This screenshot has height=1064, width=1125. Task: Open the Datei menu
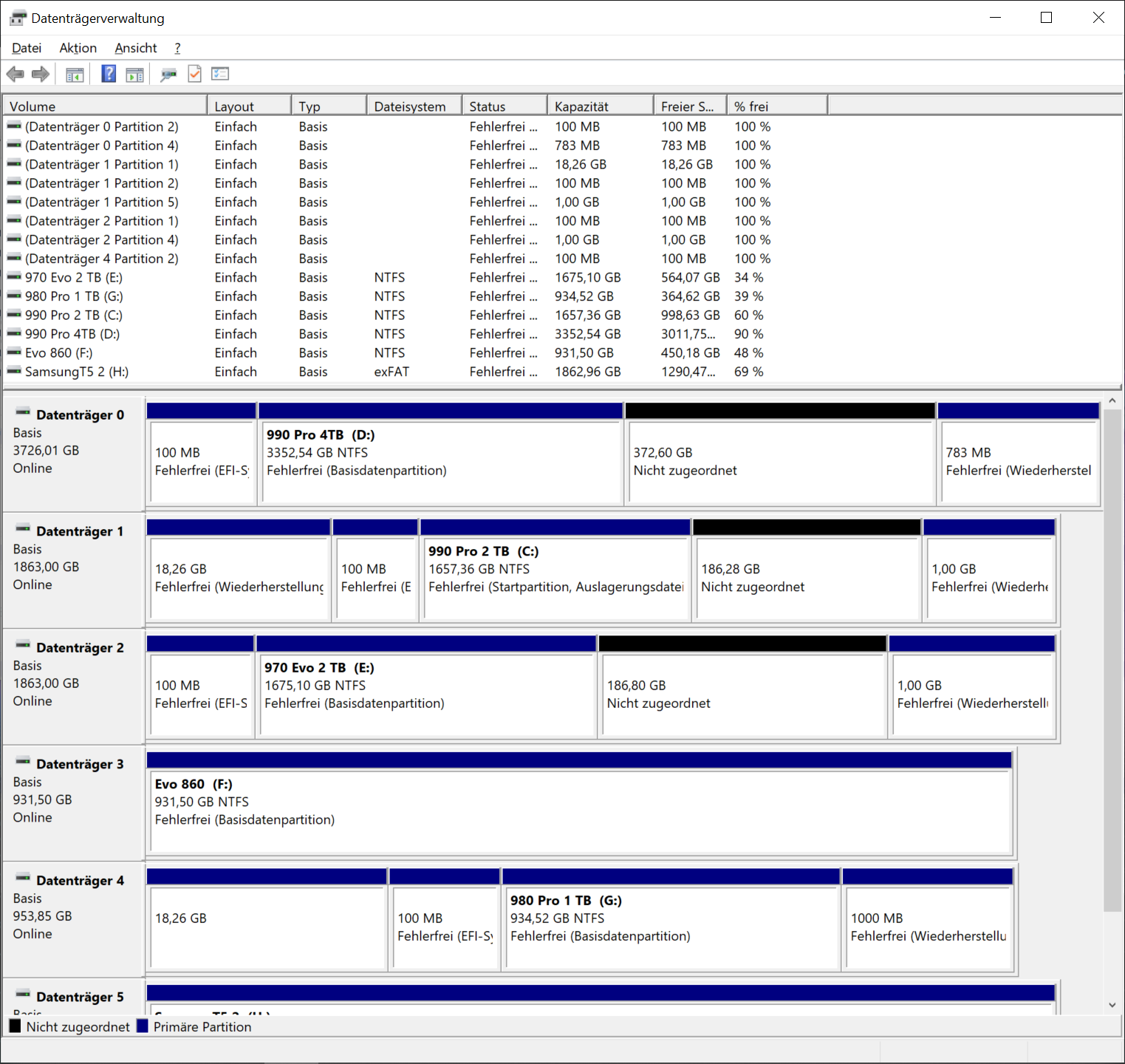pyautogui.click(x=27, y=48)
